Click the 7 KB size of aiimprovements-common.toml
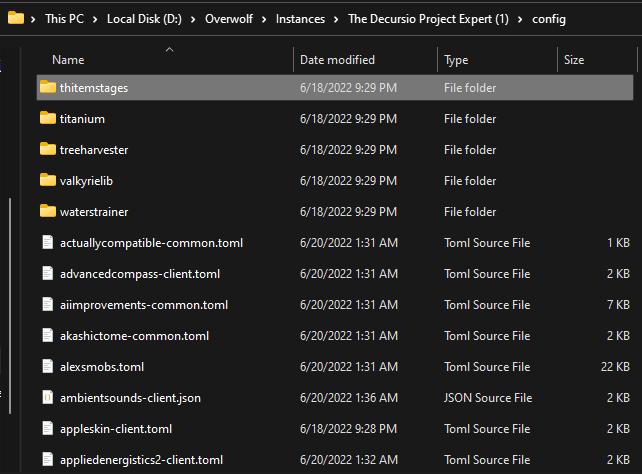642x474 pixels. point(618,305)
